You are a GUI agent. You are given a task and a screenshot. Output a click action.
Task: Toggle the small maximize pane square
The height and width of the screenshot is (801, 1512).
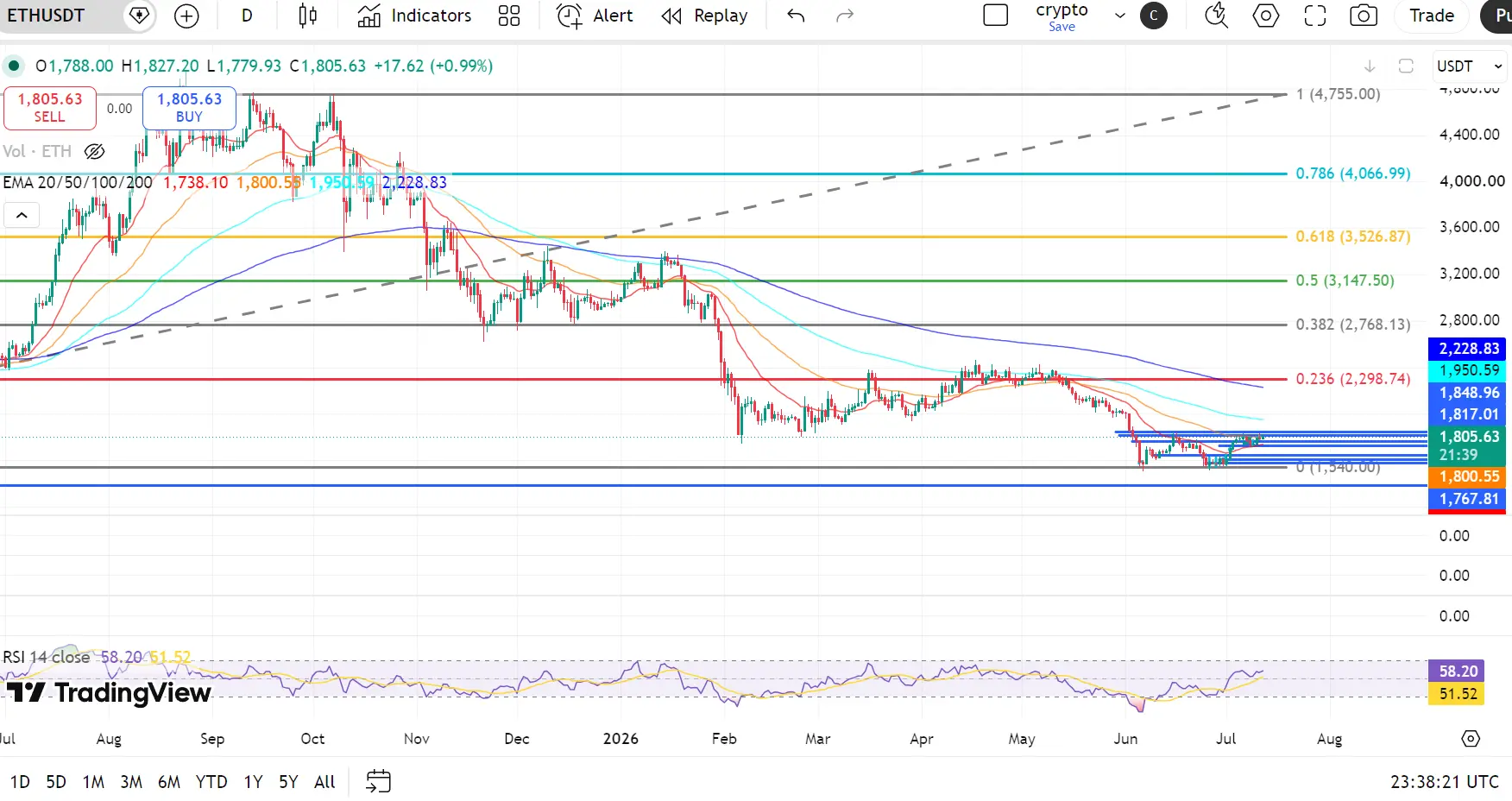click(x=1406, y=66)
